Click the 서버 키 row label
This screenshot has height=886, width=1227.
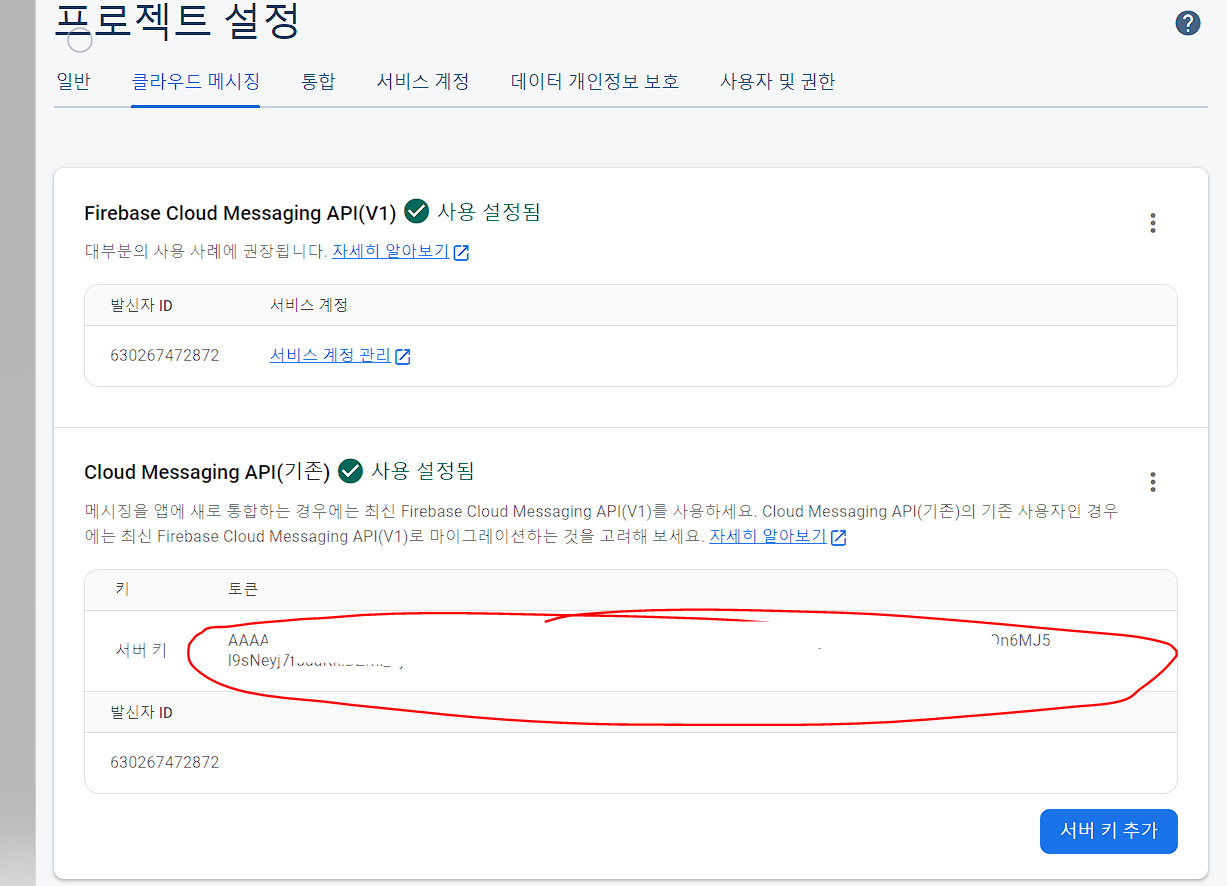(141, 651)
